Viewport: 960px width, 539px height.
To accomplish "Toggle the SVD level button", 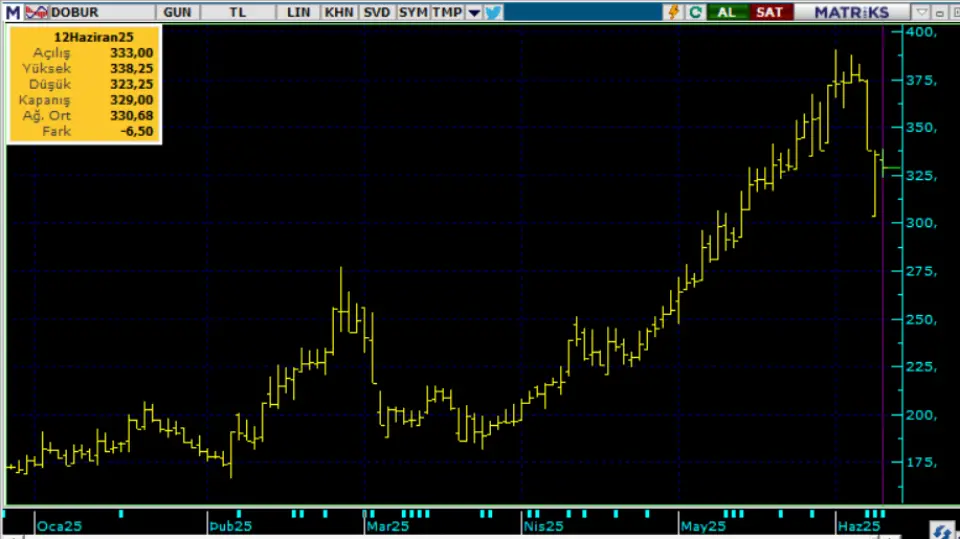I will [376, 12].
